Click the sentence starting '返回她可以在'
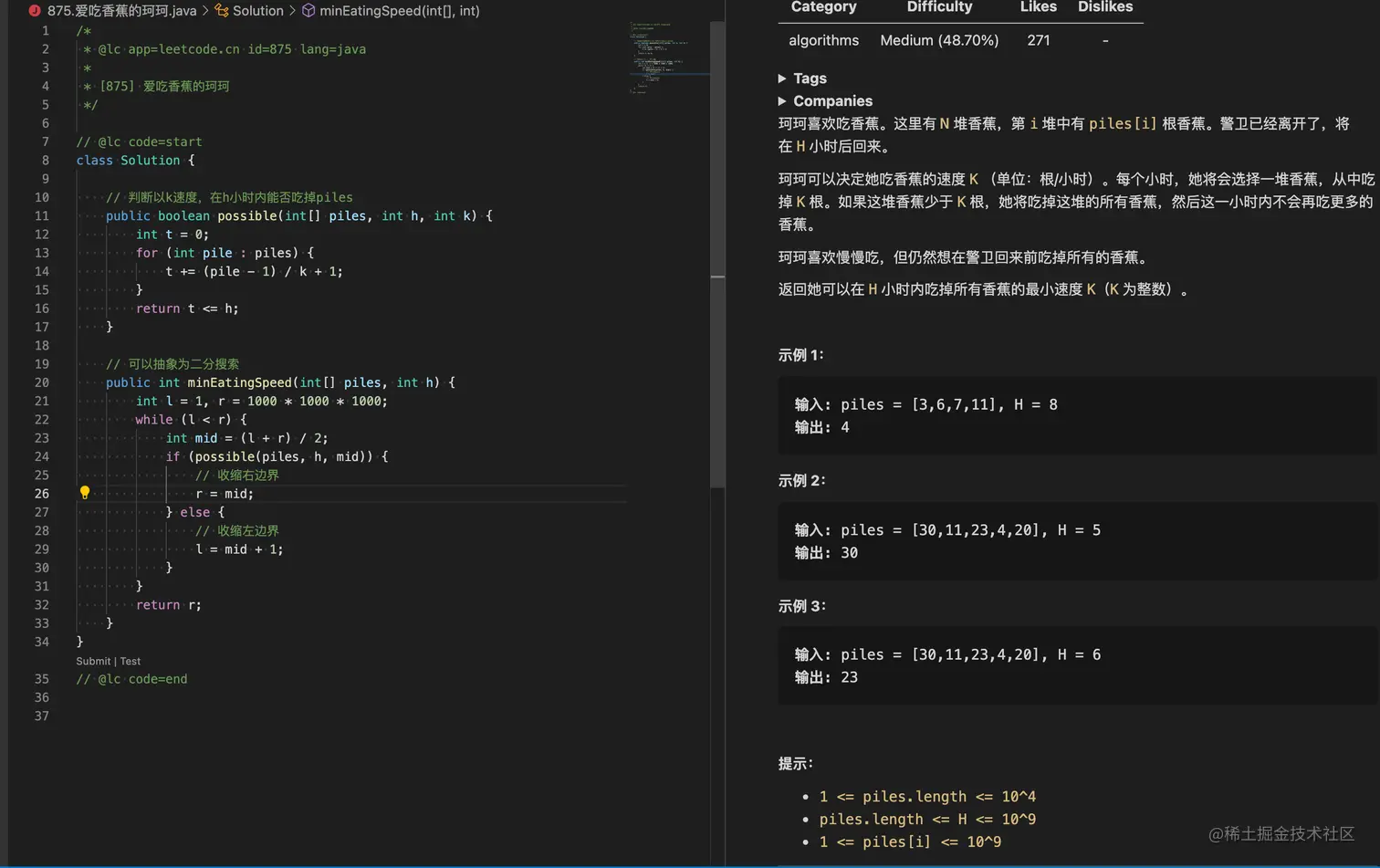The width and height of the screenshot is (1380, 868). (984, 289)
